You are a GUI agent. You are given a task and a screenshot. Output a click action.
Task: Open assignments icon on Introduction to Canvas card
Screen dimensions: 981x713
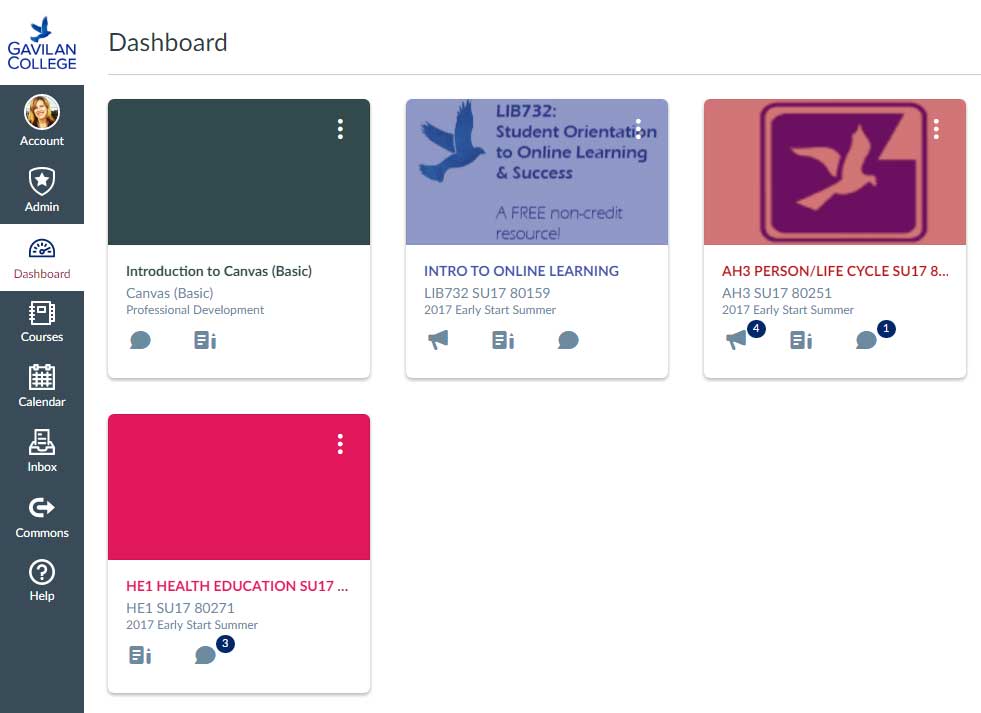pyautogui.click(x=204, y=340)
